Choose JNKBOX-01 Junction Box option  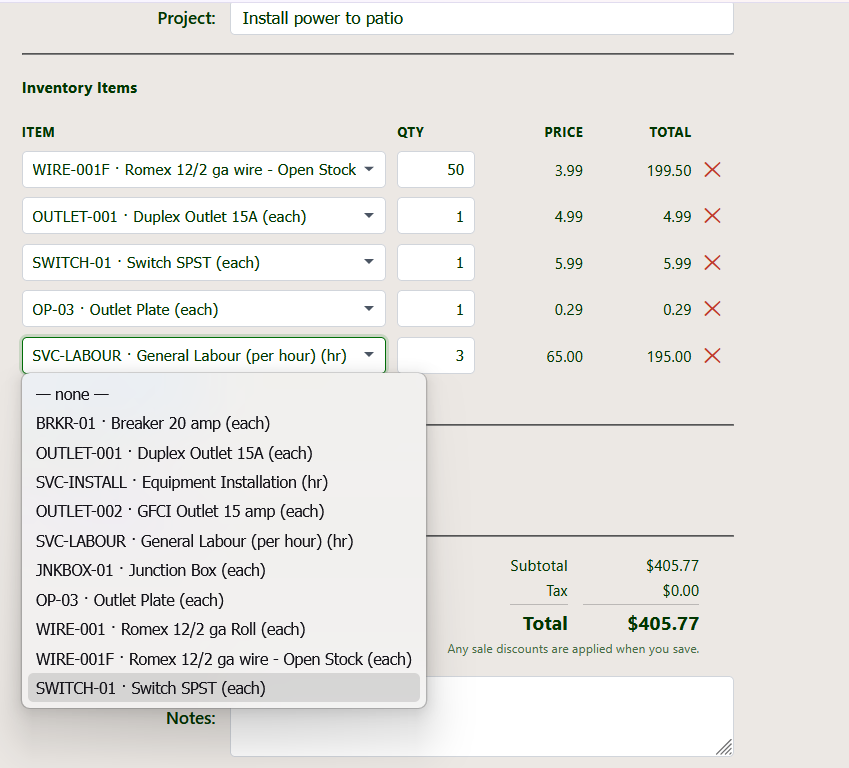point(224,571)
